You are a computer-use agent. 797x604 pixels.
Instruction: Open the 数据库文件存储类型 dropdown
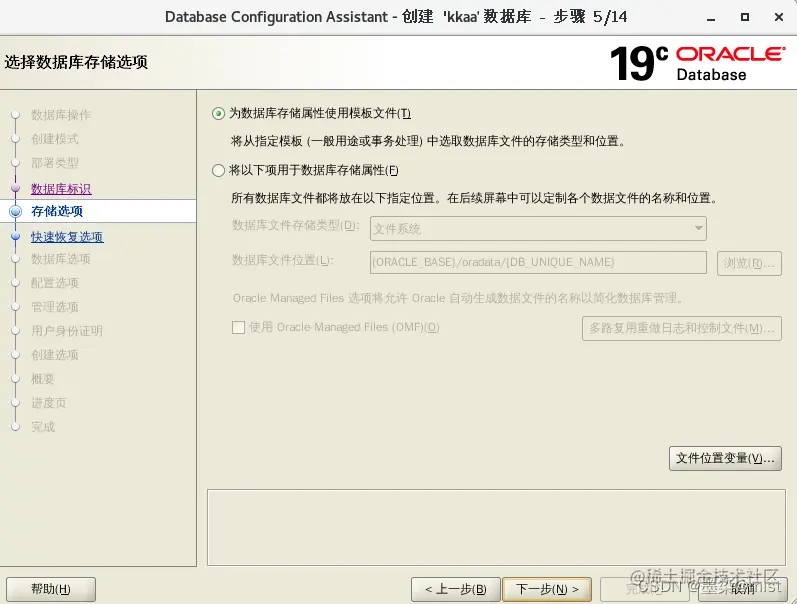[538, 229]
